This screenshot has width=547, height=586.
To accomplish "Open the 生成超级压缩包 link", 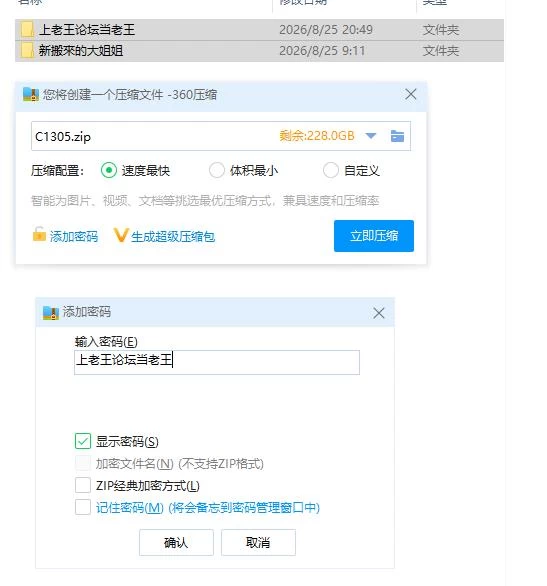I will click(173, 236).
